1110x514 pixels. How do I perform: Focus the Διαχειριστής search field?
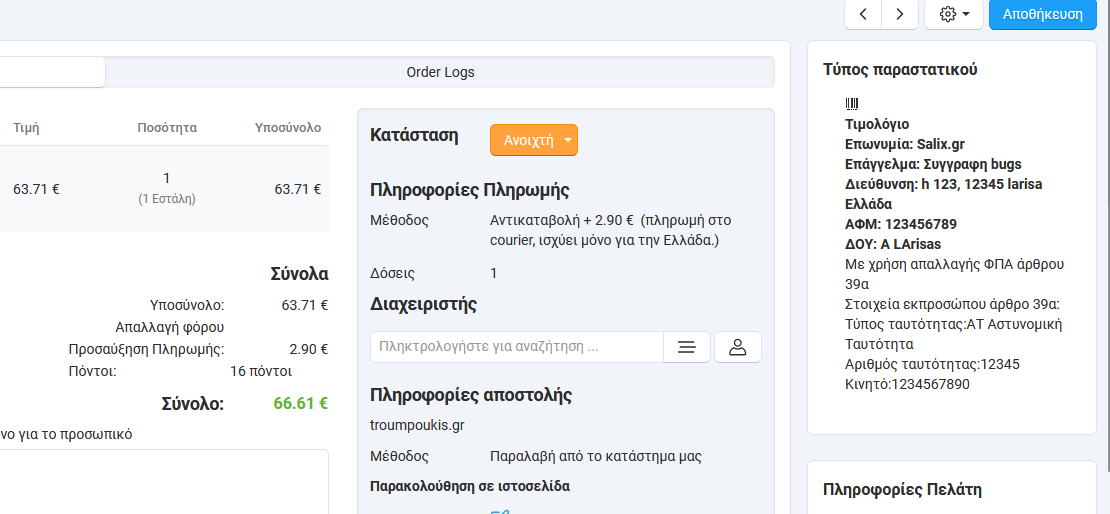(x=517, y=347)
